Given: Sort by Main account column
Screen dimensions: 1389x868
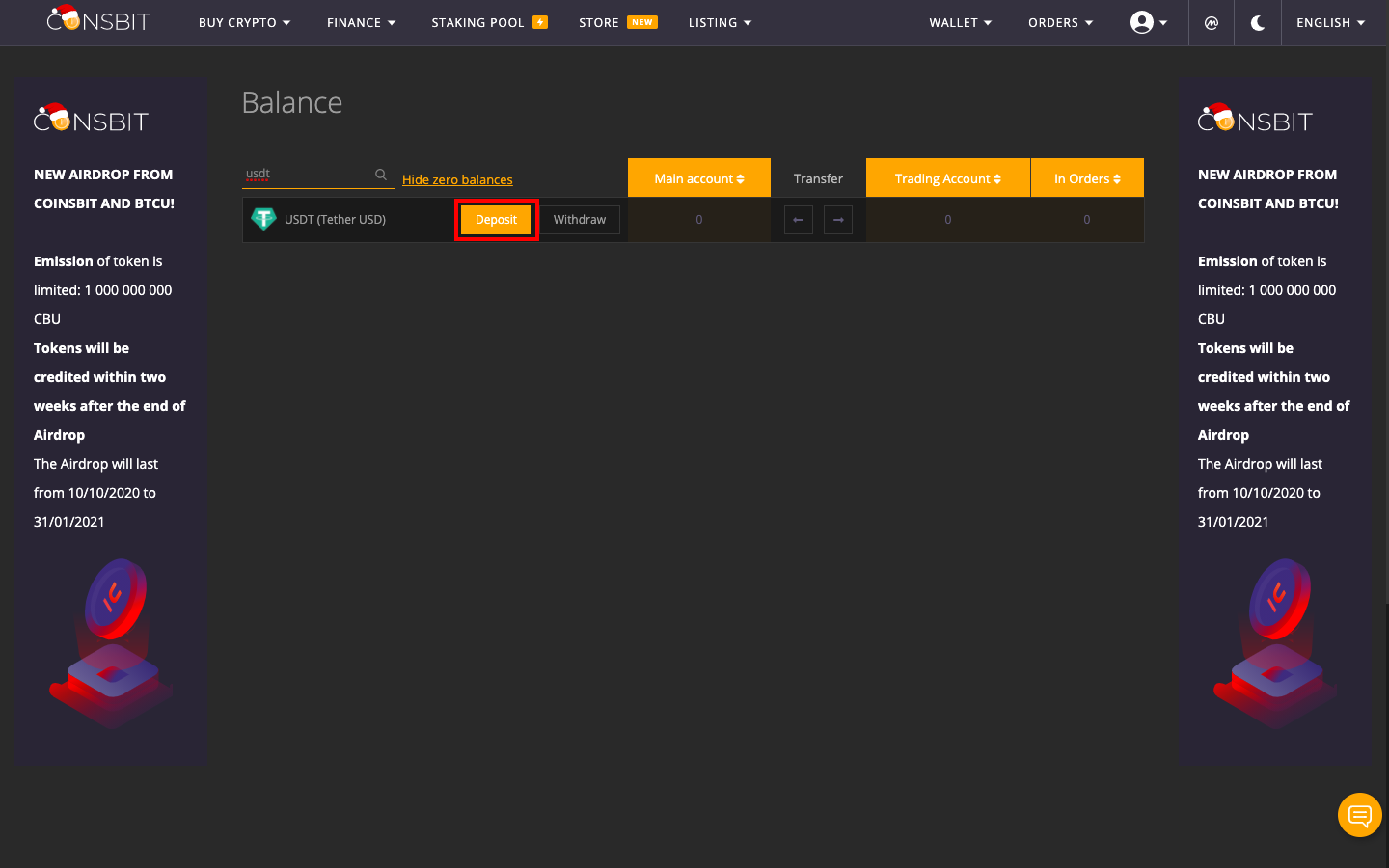Looking at the screenshot, I should 699,178.
